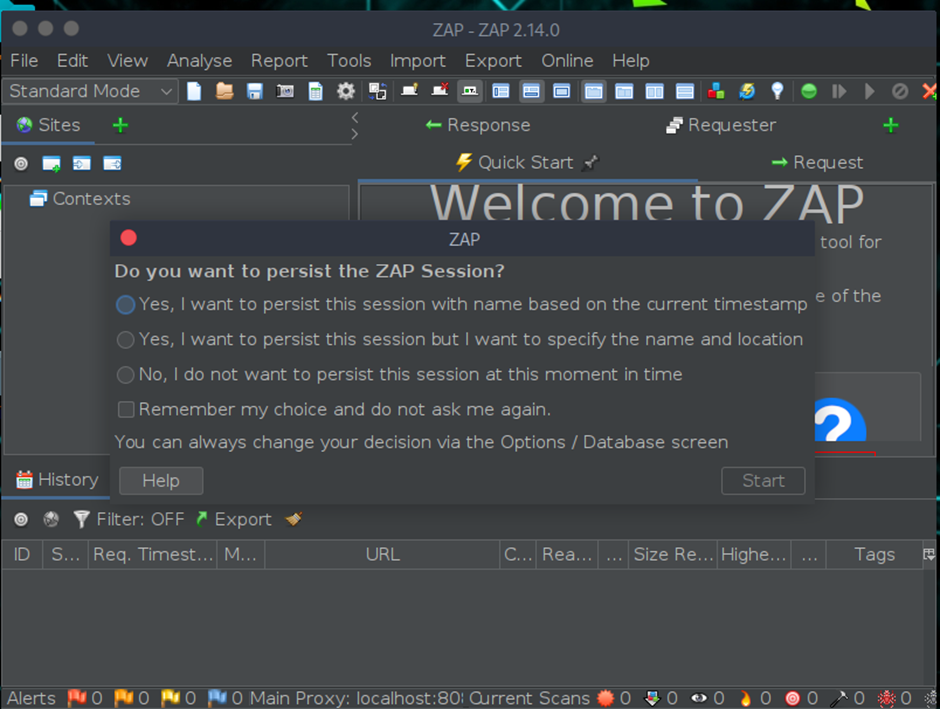Select the Contexts tree node
940x709 pixels.
[x=80, y=198]
